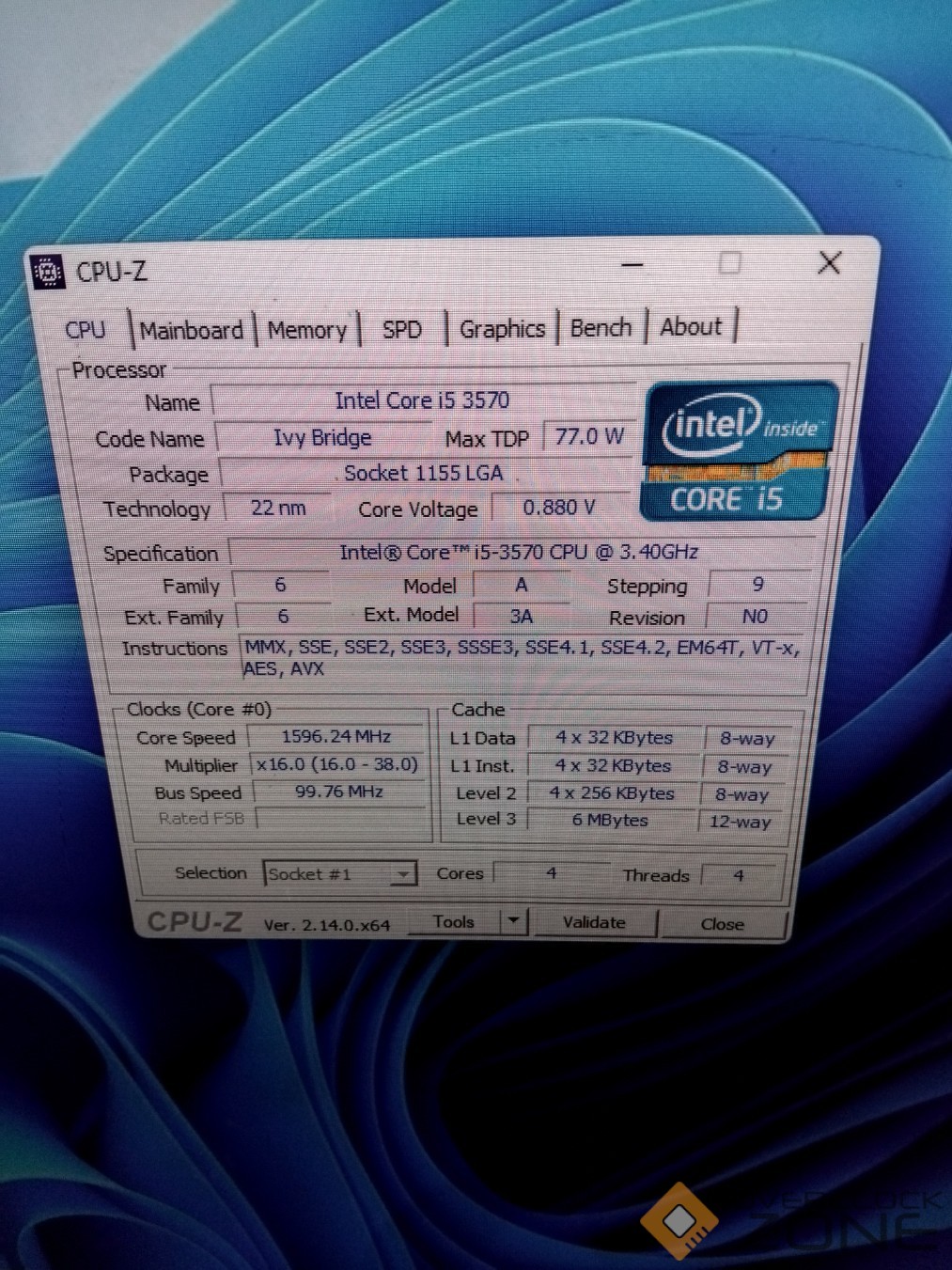
Task: Click the Level 2 size 4 x 256 KBytes
Action: (x=612, y=793)
